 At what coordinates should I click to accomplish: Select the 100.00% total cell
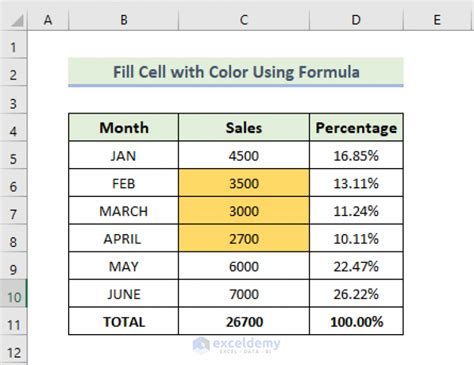(x=356, y=321)
